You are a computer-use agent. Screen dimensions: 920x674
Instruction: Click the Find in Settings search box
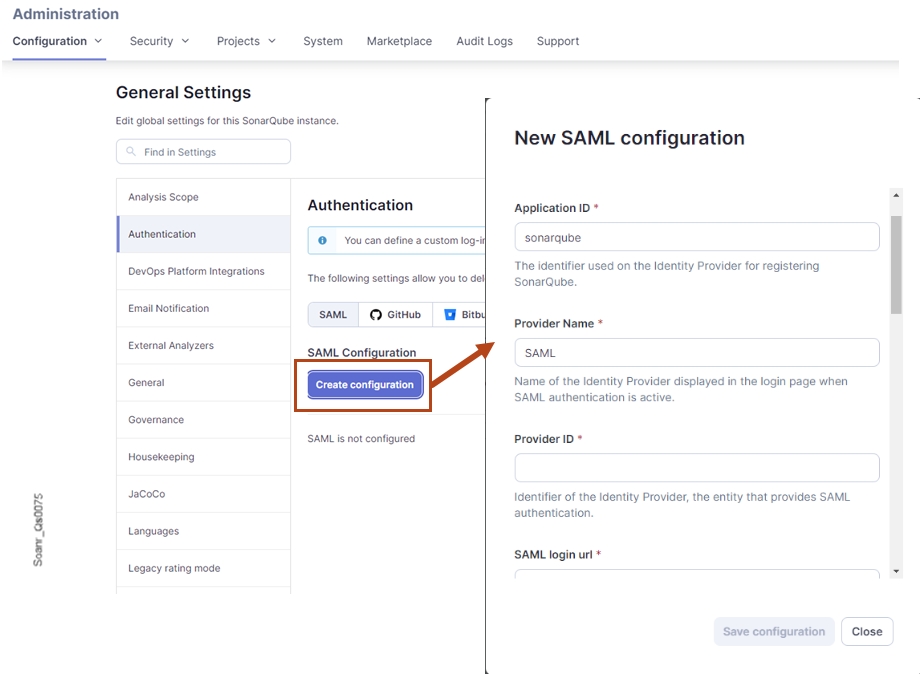pos(203,152)
